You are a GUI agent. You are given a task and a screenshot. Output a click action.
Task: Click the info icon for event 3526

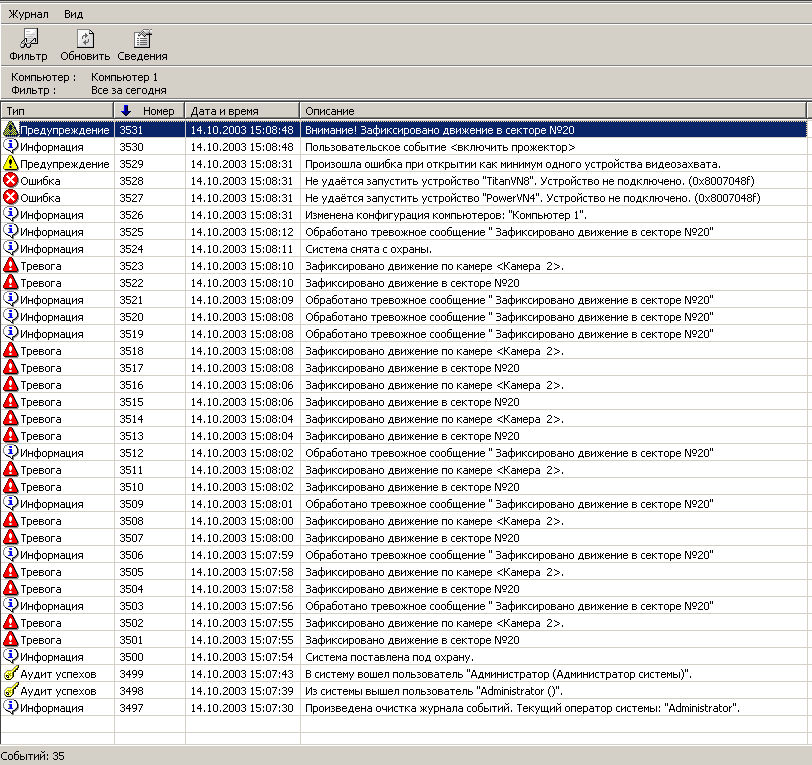click(x=11, y=215)
